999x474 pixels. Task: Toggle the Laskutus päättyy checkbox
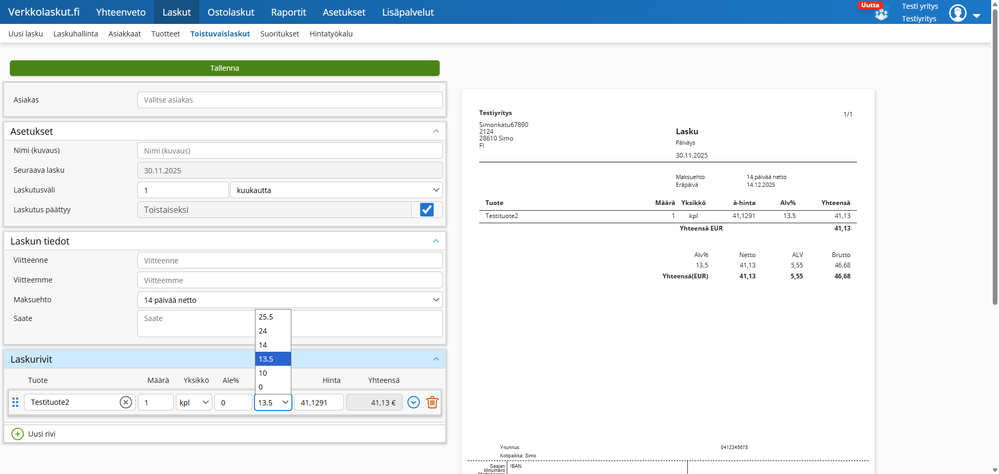tap(427, 210)
